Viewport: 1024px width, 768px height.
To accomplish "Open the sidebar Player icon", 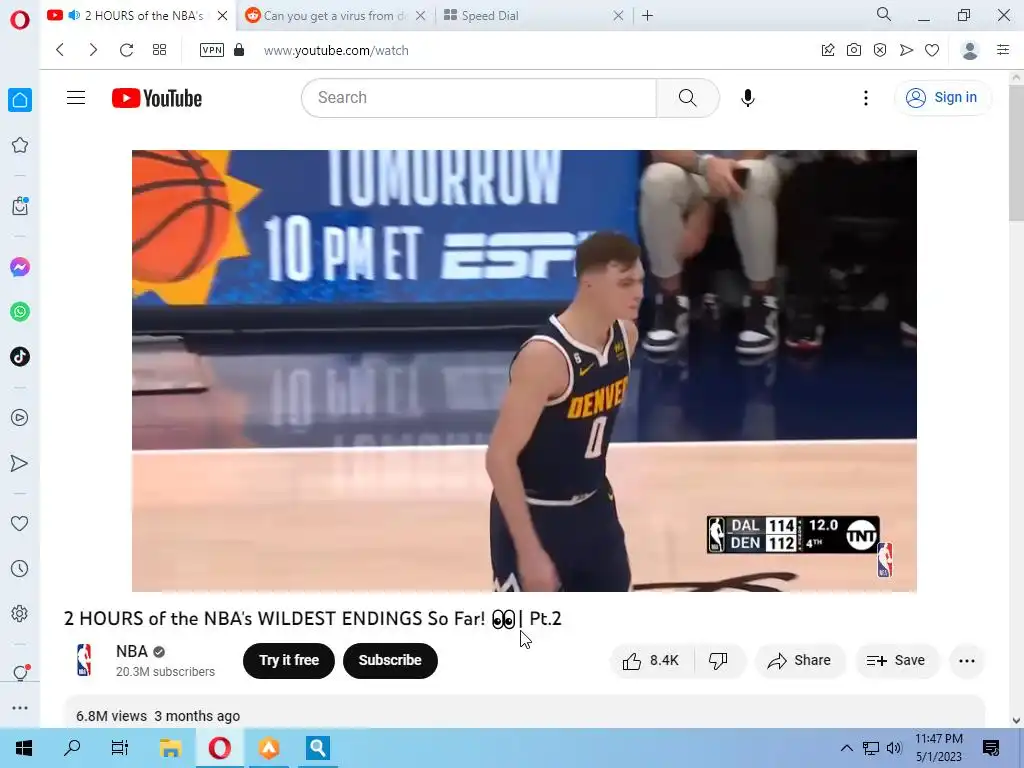I will click(x=20, y=417).
